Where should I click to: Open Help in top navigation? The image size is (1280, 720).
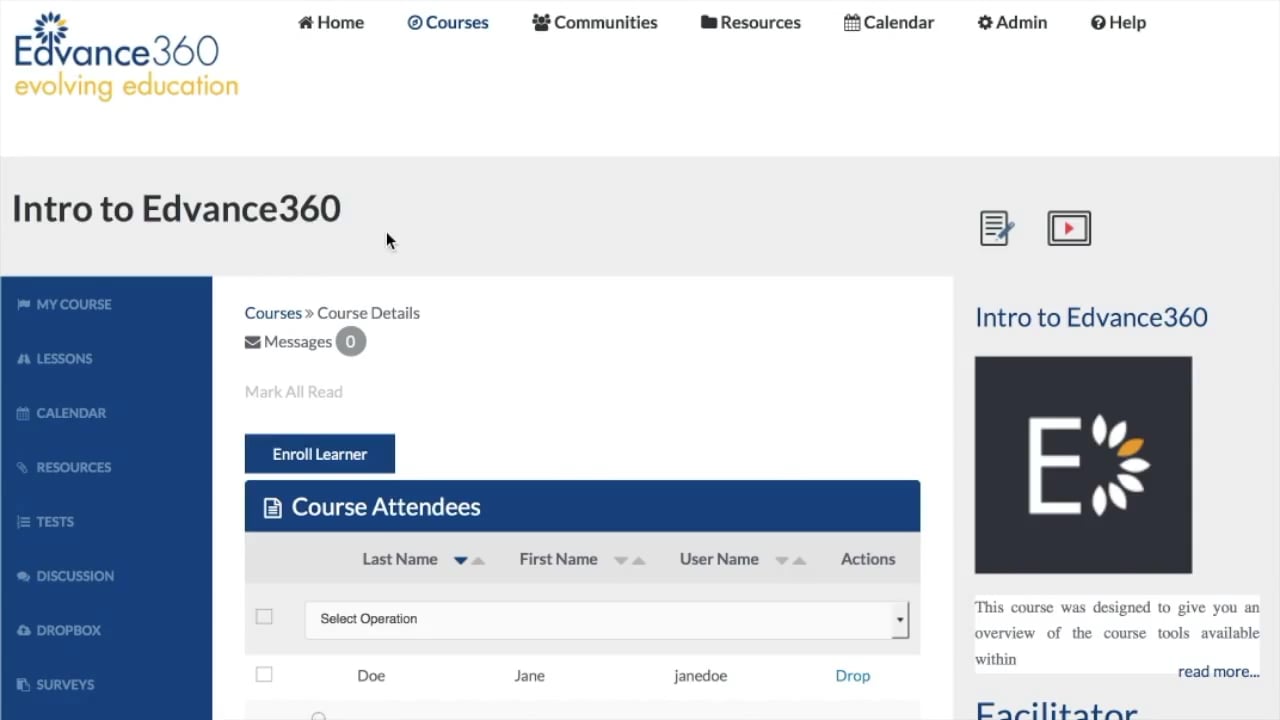1118,22
